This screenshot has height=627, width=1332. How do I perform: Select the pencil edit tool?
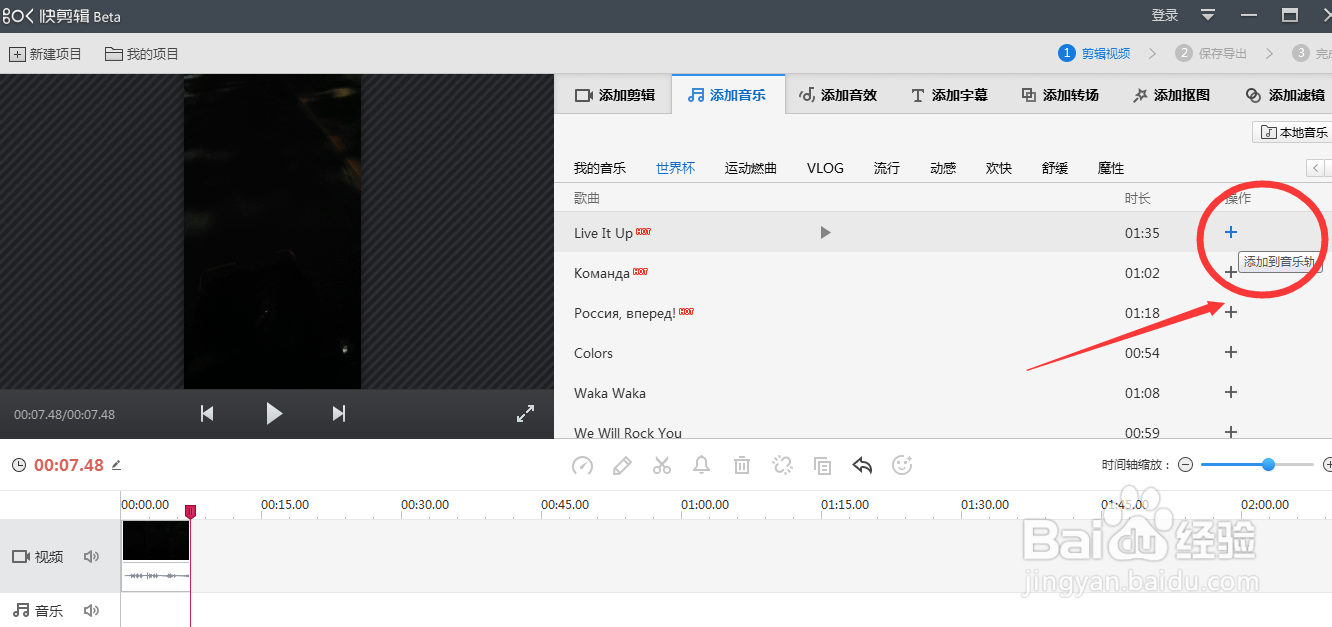click(622, 465)
